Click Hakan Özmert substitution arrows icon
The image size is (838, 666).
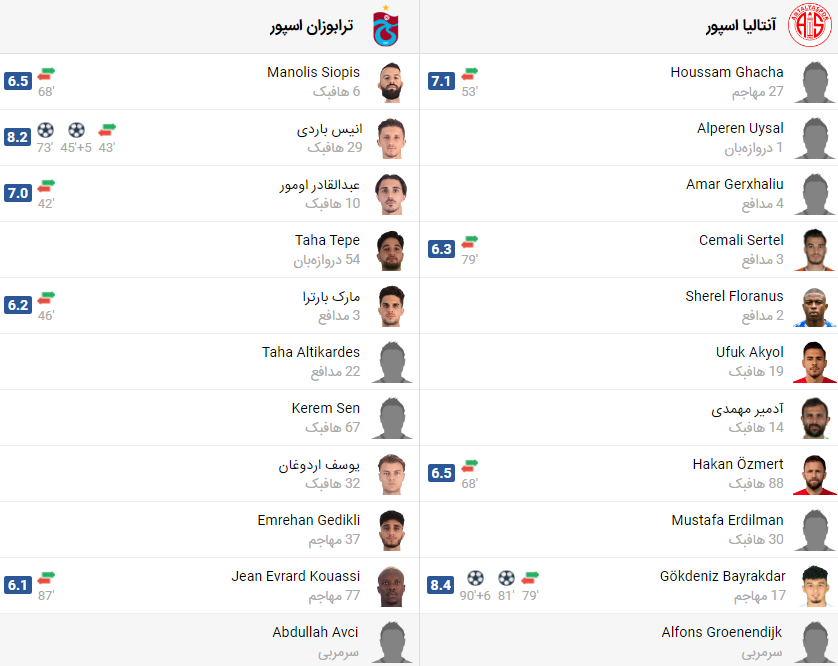(x=470, y=465)
